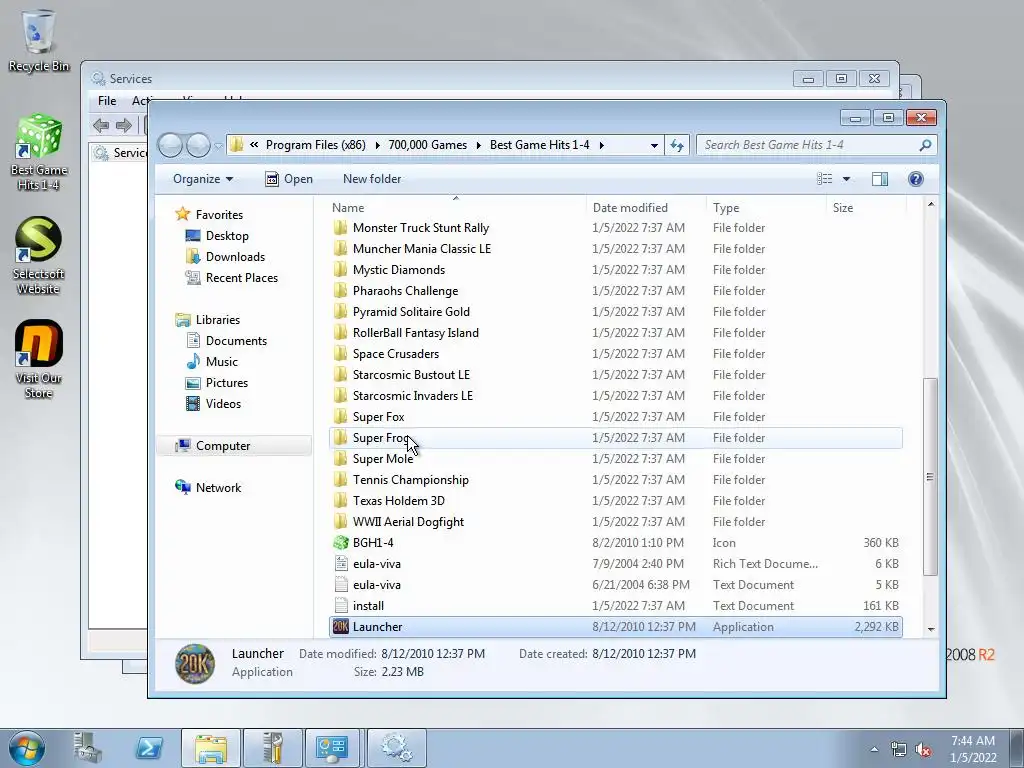Select the install text document
This screenshot has height=768, width=1024.
click(616, 606)
